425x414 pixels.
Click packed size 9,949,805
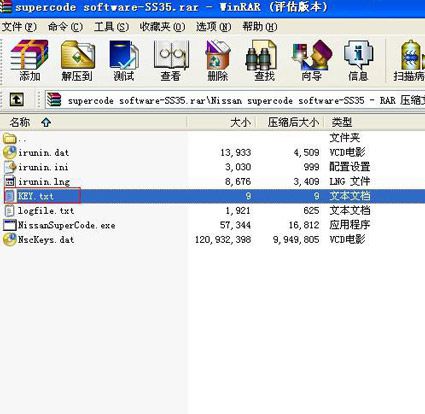296,240
